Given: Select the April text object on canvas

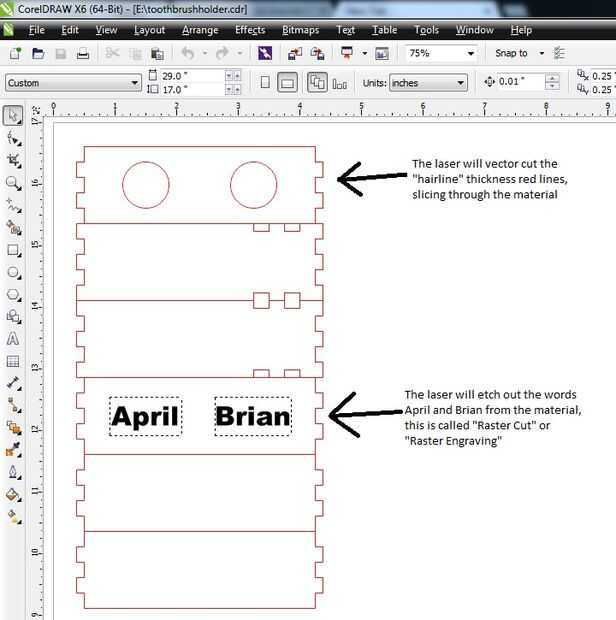Looking at the screenshot, I should click(x=145, y=416).
